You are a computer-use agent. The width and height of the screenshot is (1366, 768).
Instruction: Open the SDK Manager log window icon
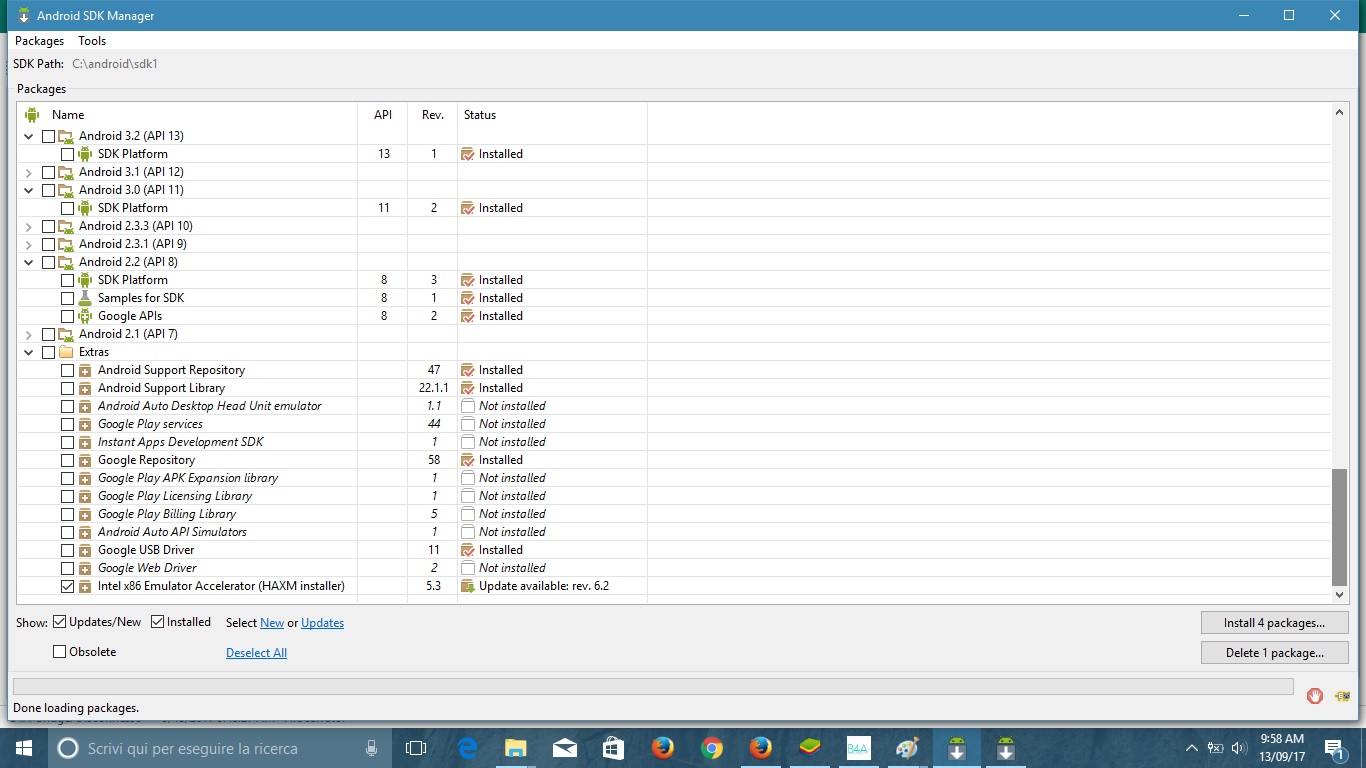coord(1341,695)
